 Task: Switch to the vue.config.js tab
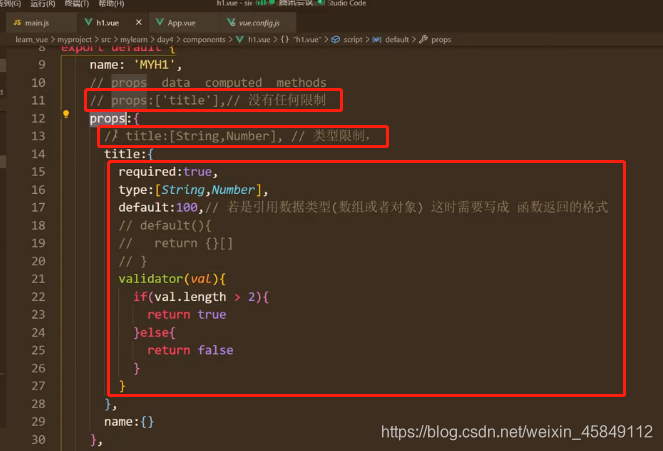258,23
